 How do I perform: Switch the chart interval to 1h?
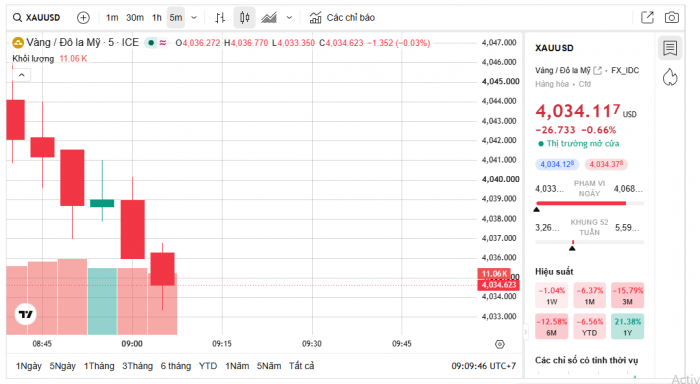[157, 18]
